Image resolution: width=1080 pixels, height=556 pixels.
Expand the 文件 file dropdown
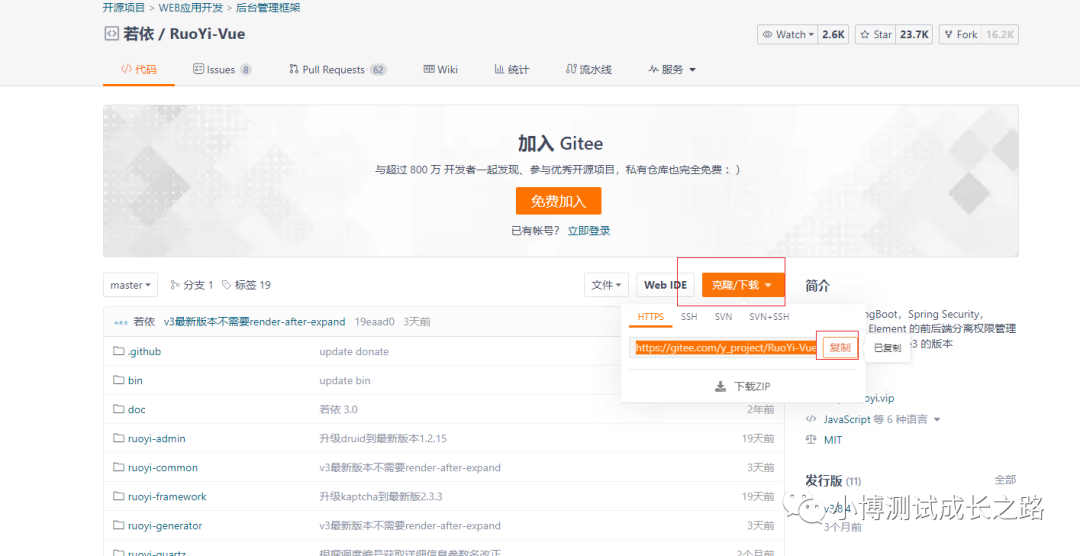click(x=606, y=285)
